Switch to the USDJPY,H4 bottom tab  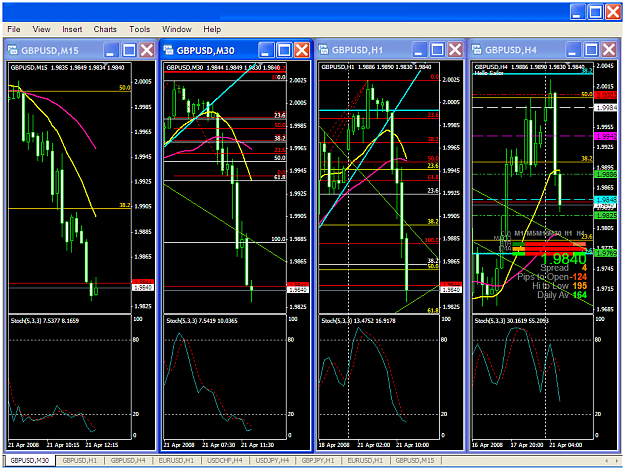(272, 460)
